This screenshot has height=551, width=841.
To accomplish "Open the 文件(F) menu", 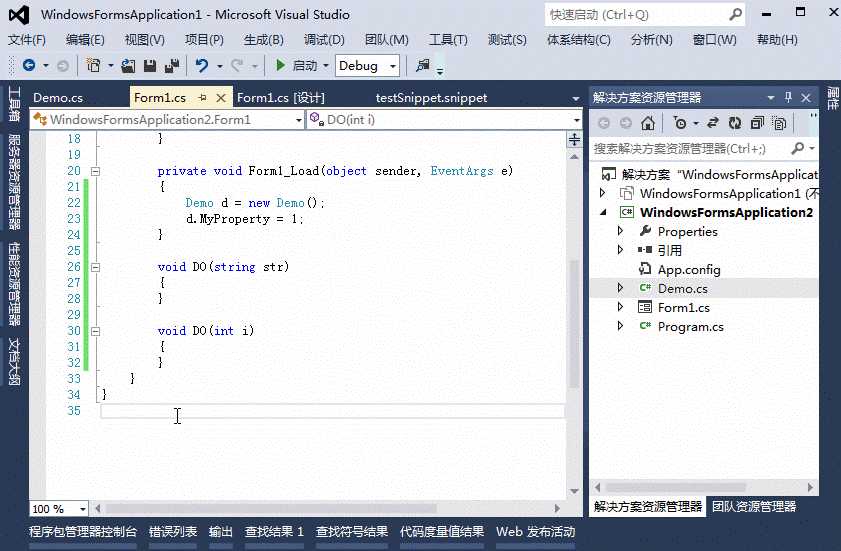I will coord(27,40).
